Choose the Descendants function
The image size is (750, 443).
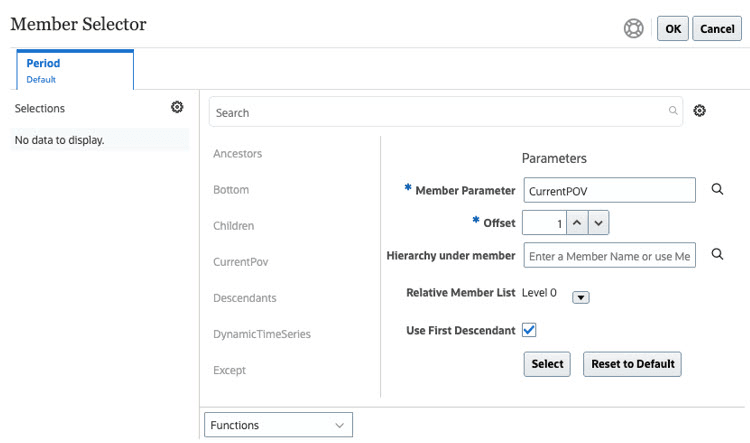click(245, 298)
